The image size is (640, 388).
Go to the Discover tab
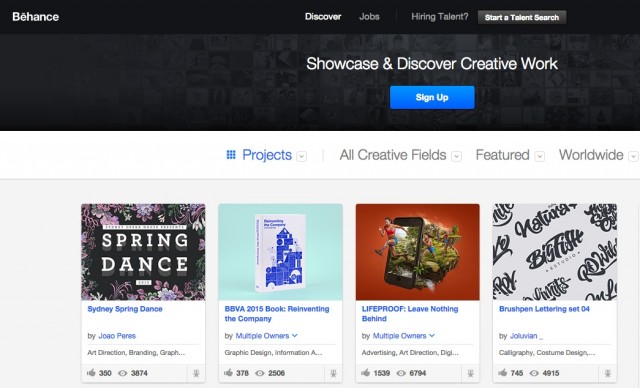point(323,17)
